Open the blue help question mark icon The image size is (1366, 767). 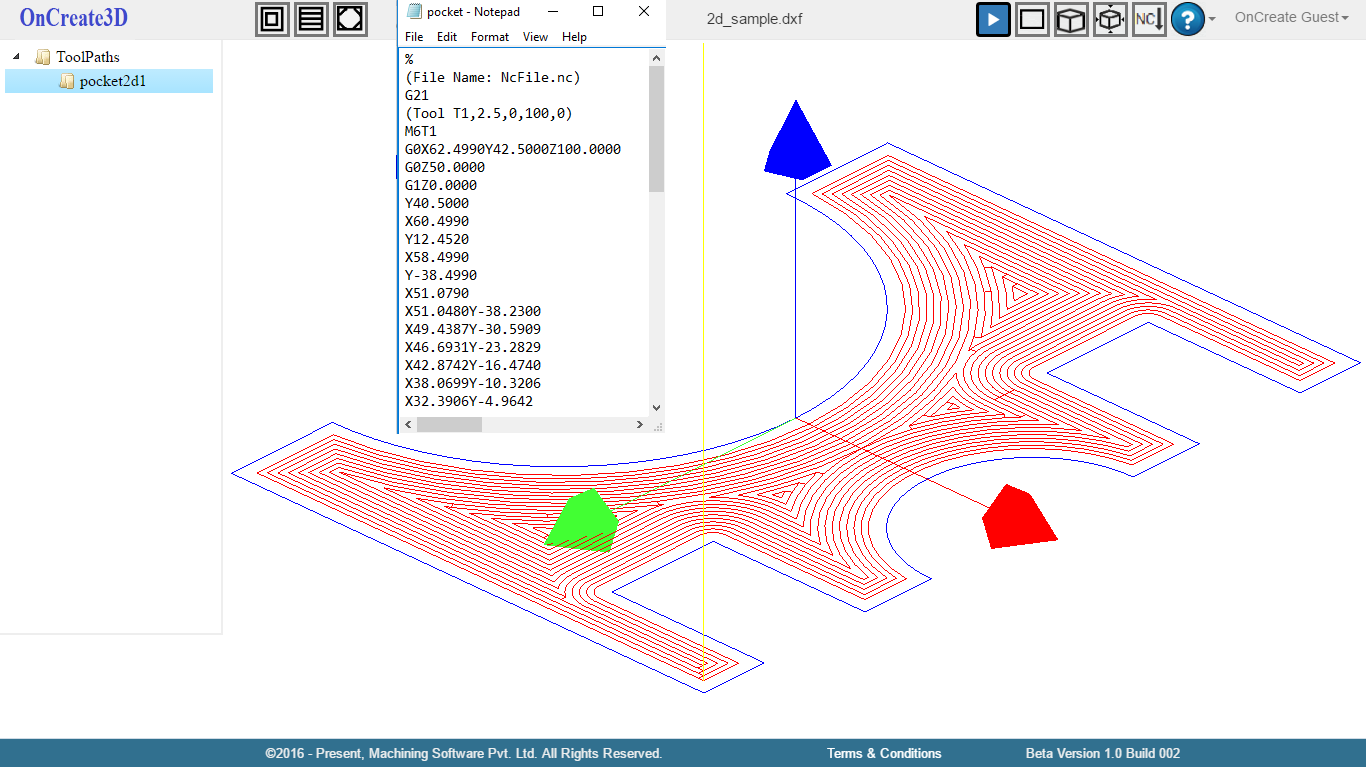[1187, 19]
